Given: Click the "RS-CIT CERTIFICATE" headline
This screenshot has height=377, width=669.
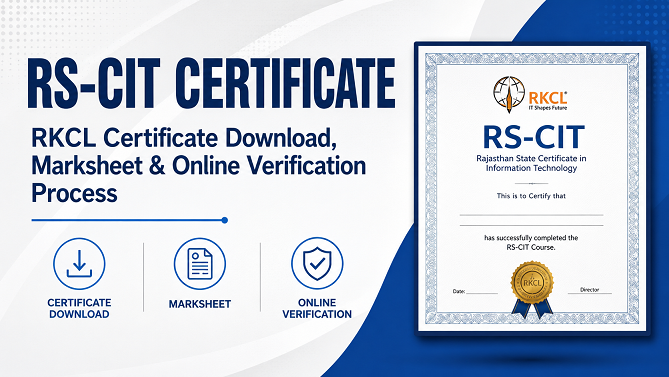Looking at the screenshot, I should (211, 83).
